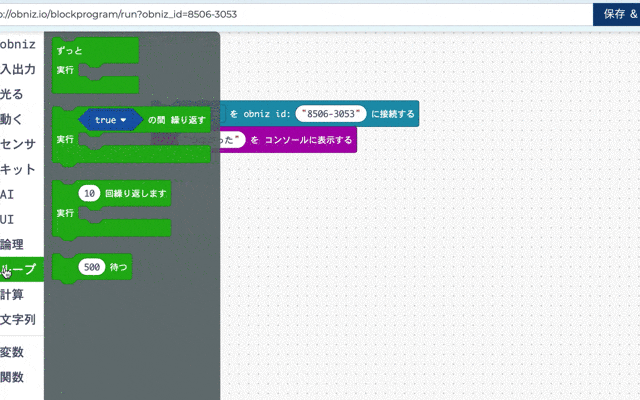The width and height of the screenshot is (640, 400).
Task: Open the true dropdown in the while block
Action: click(125, 120)
